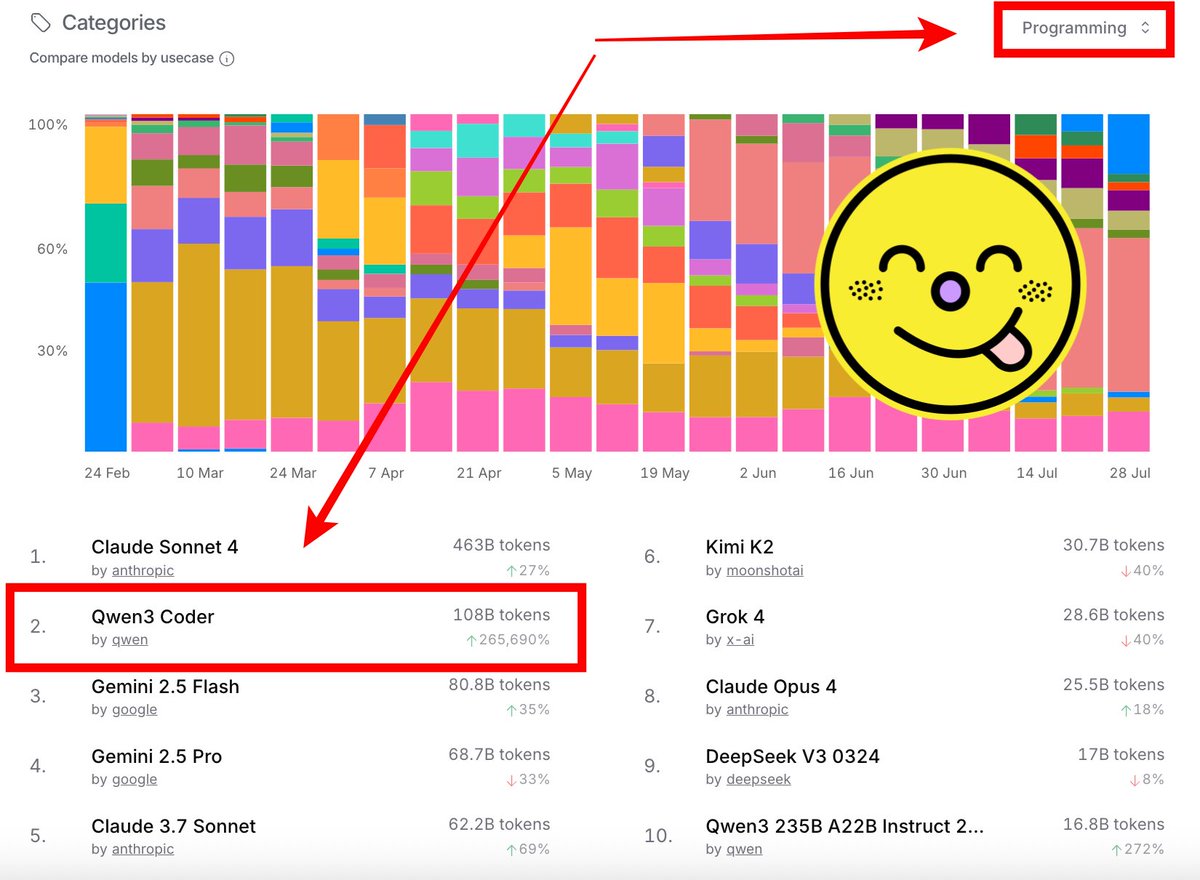Image resolution: width=1200 pixels, height=880 pixels.
Task: Open the Grok 4 model entry
Action: click(x=735, y=617)
